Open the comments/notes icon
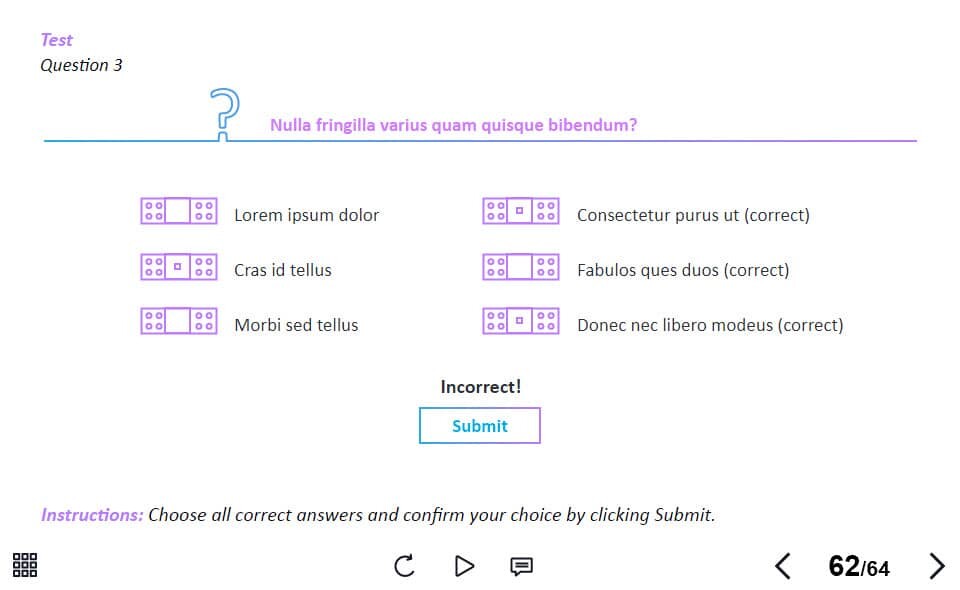 pos(521,566)
